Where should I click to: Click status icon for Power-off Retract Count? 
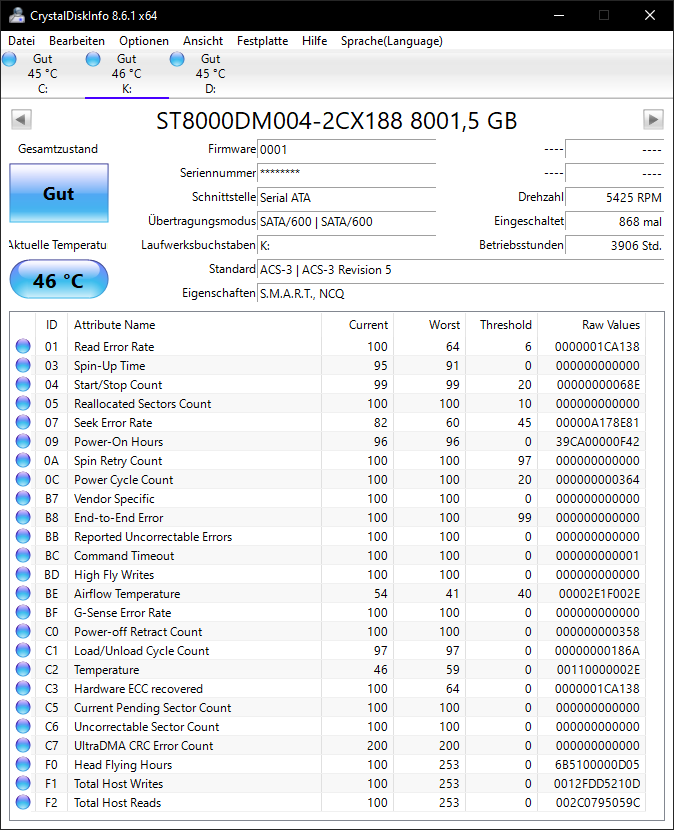click(x=23, y=631)
